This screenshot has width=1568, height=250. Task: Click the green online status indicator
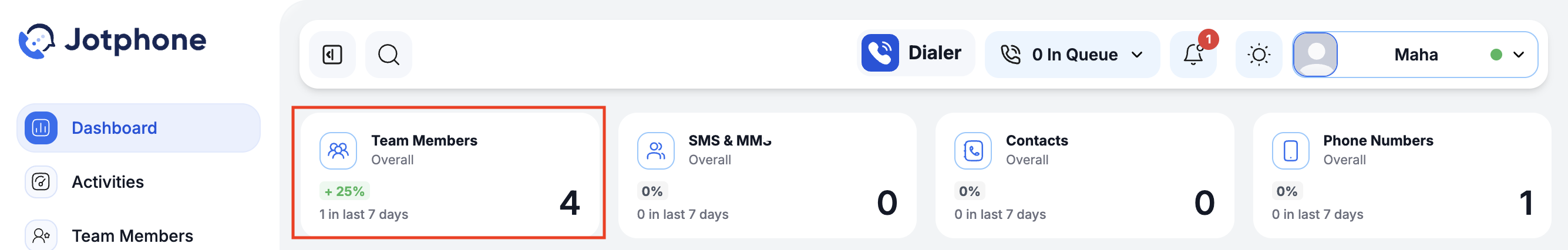coord(1496,55)
